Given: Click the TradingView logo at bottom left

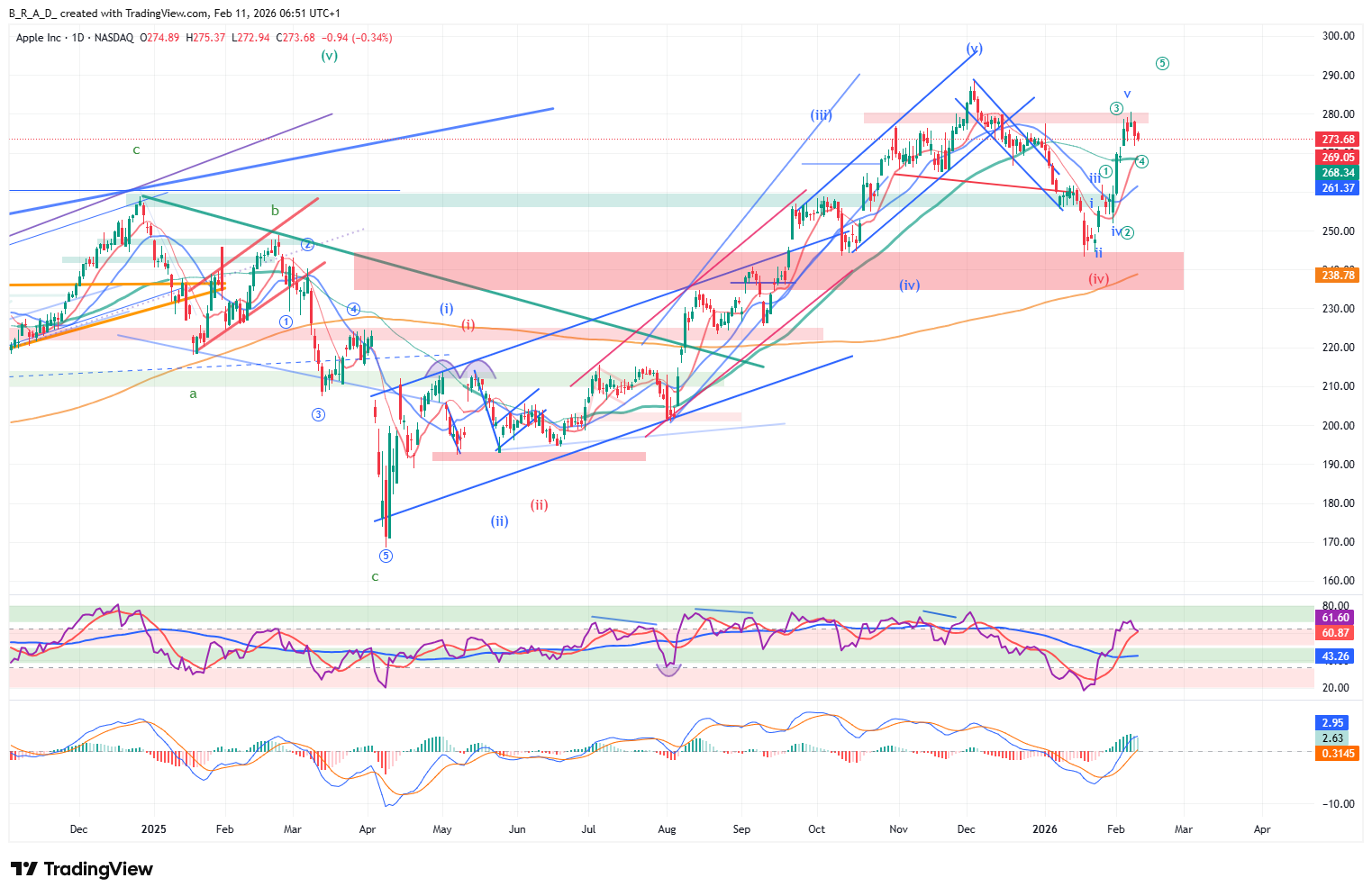Looking at the screenshot, I should [x=82, y=869].
